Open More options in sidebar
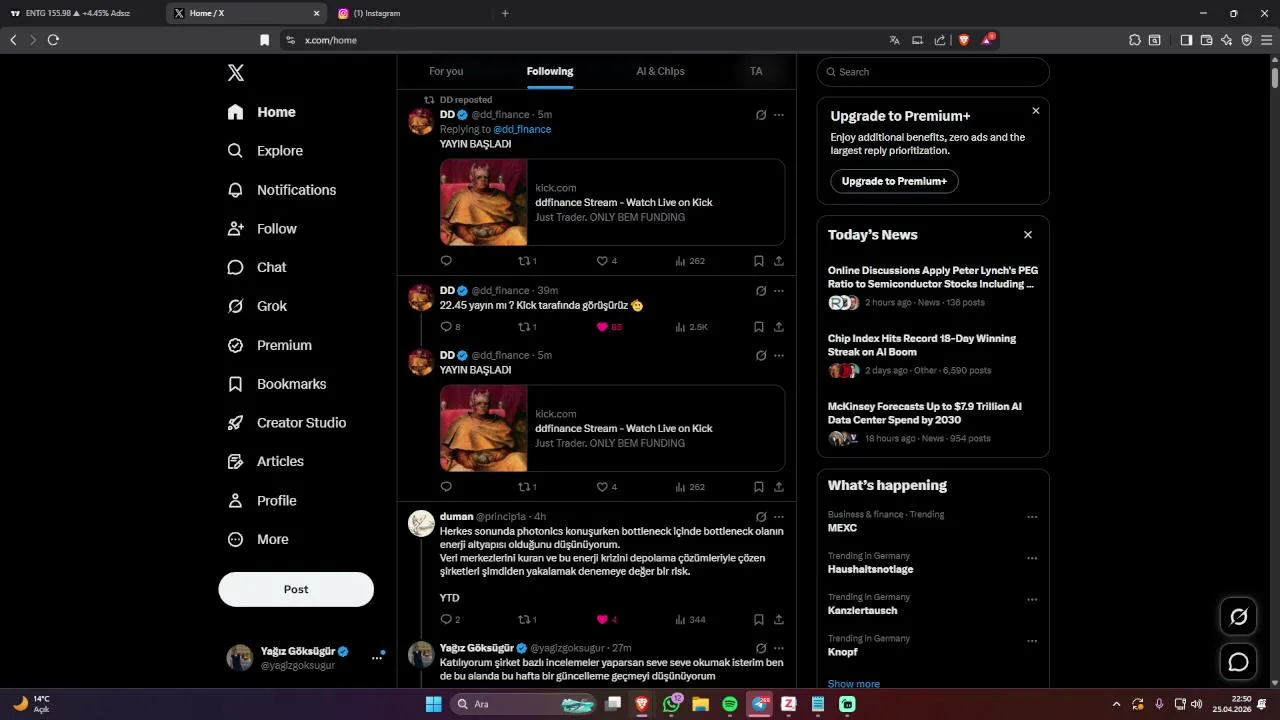Image resolution: width=1280 pixels, height=720 pixels. click(x=258, y=540)
